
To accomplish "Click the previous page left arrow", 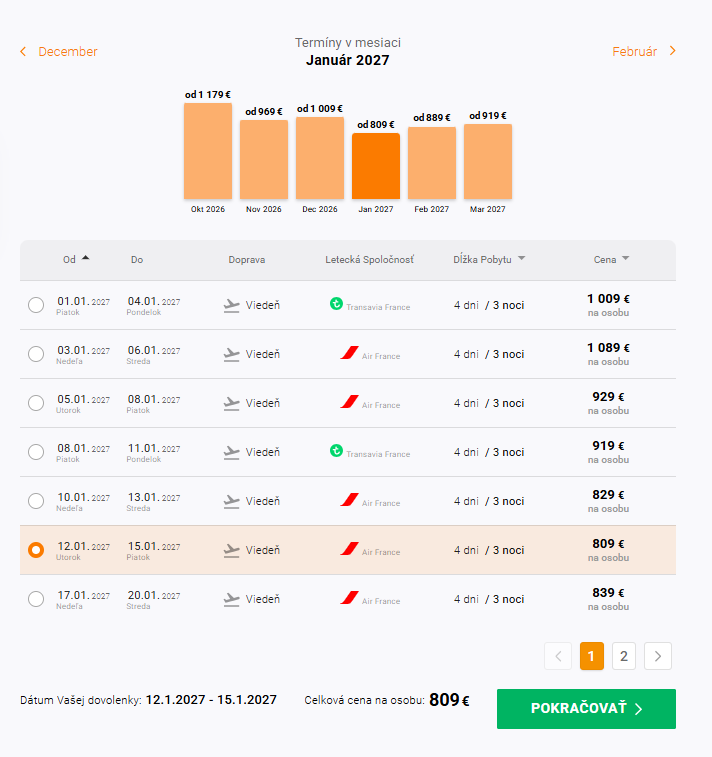I will click(558, 656).
